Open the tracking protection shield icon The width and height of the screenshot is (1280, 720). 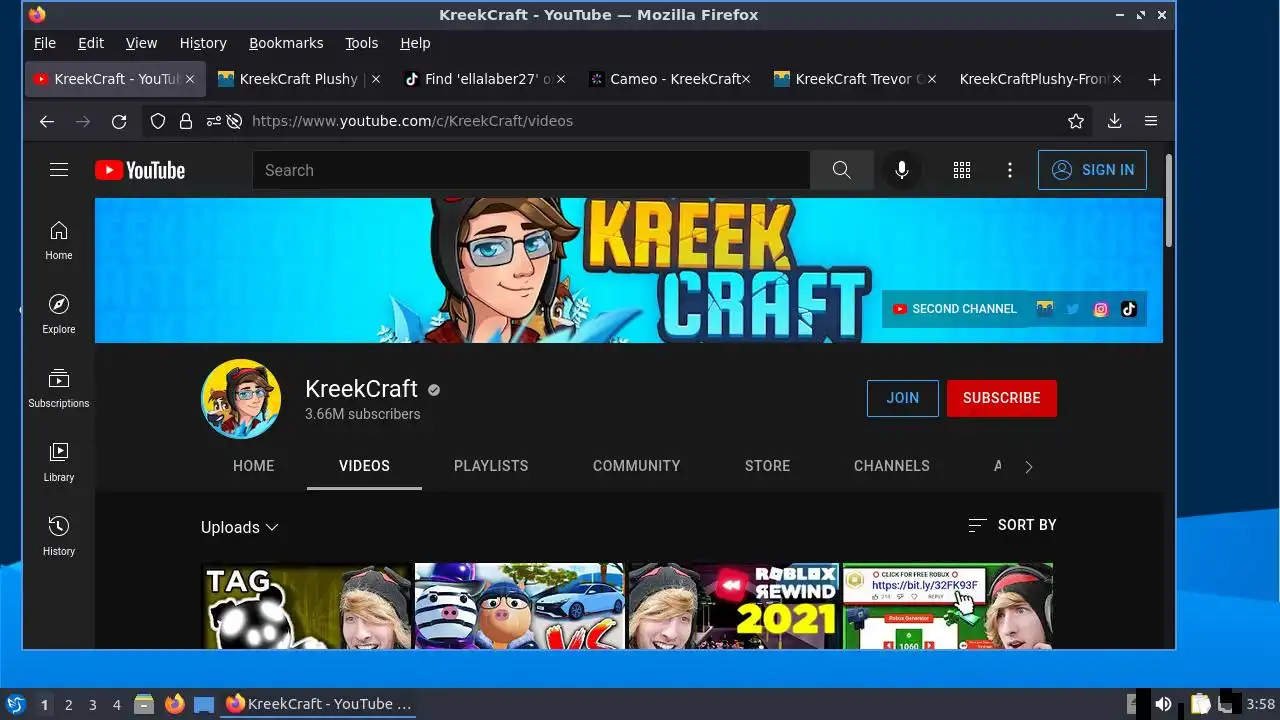[x=157, y=121]
